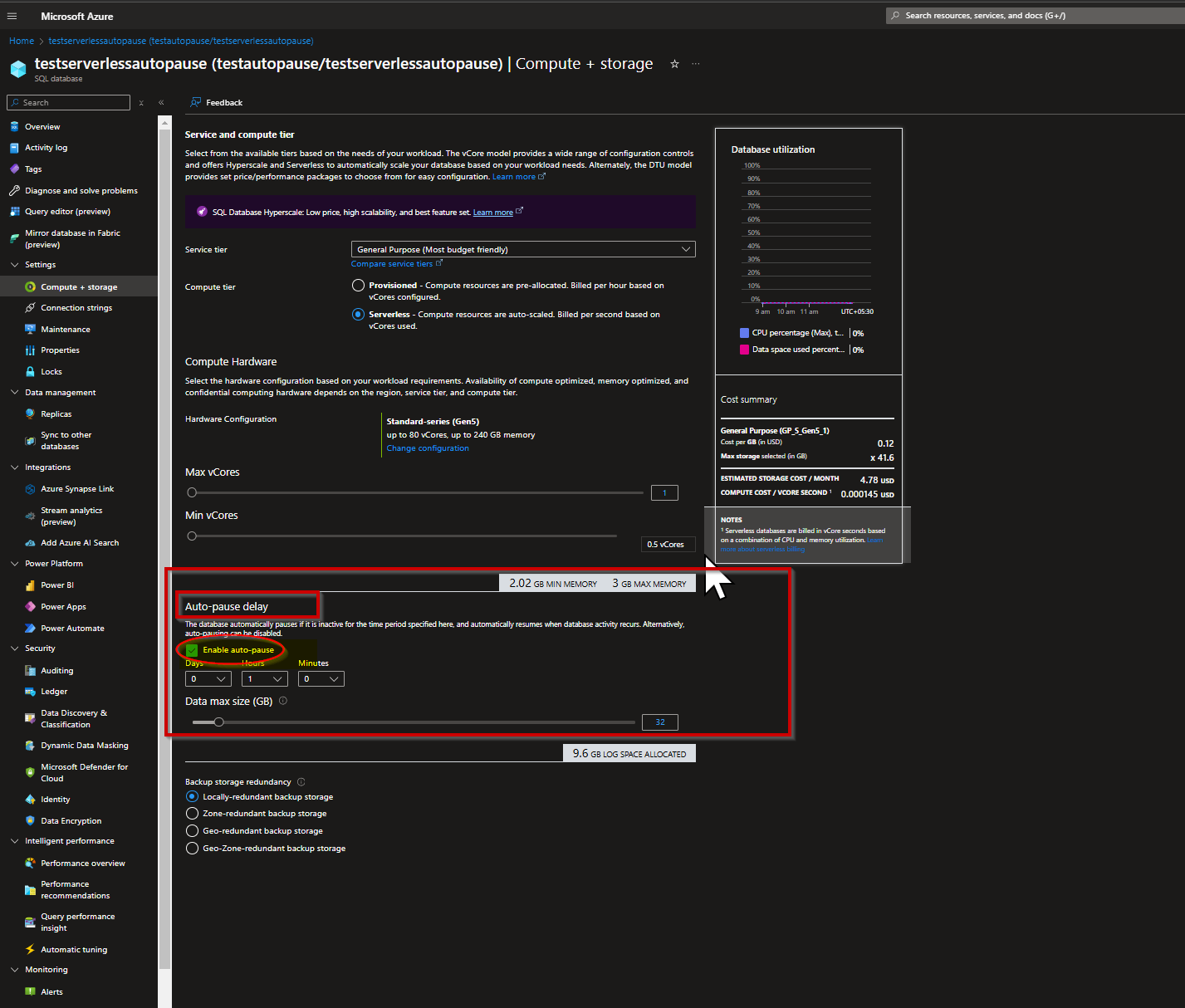Viewport: 1185px width, 1008px height.
Task: Select the Provisioned compute tier
Action: [358, 285]
